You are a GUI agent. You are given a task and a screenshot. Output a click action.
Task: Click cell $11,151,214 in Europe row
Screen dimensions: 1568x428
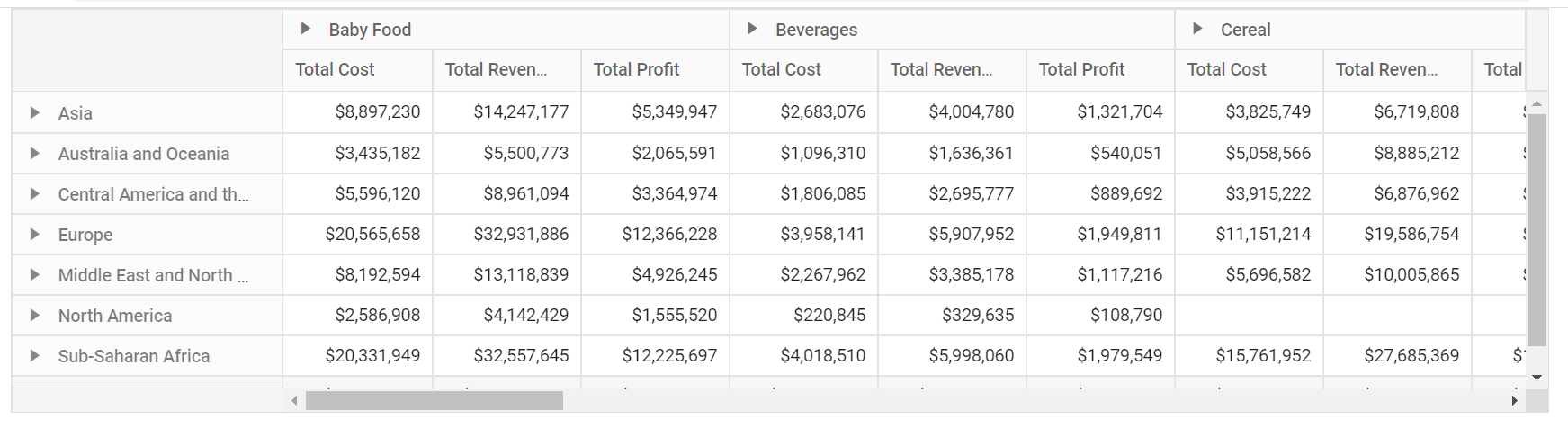(1249, 234)
